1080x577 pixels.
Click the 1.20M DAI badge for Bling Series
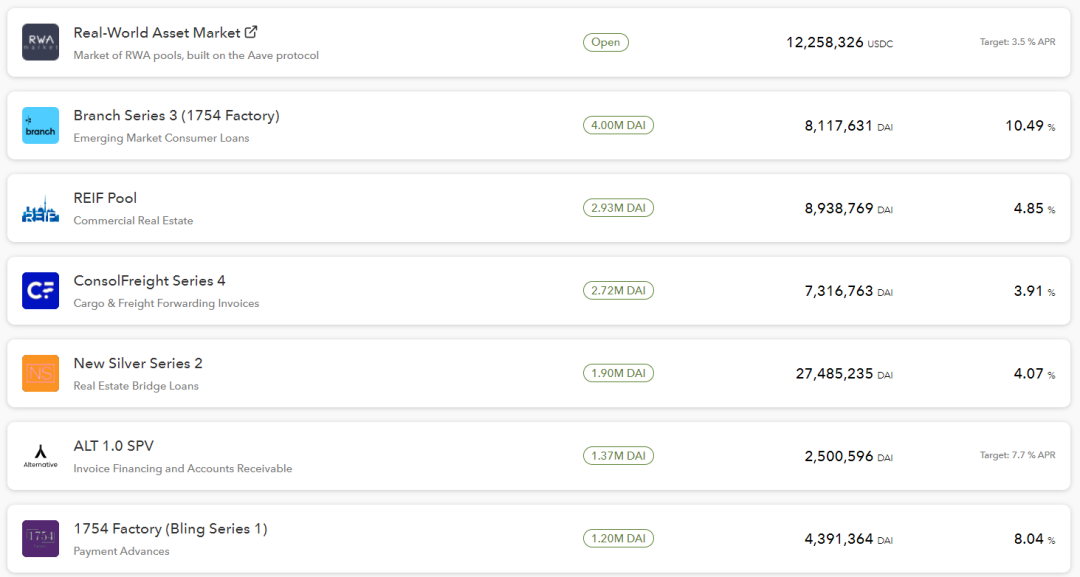[618, 538]
